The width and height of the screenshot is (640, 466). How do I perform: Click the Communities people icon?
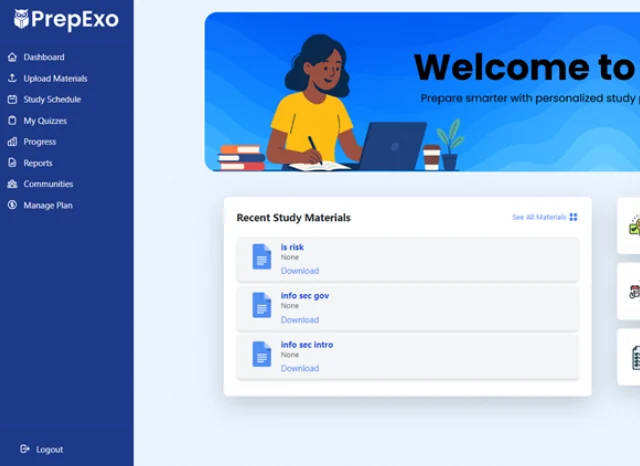[12, 184]
